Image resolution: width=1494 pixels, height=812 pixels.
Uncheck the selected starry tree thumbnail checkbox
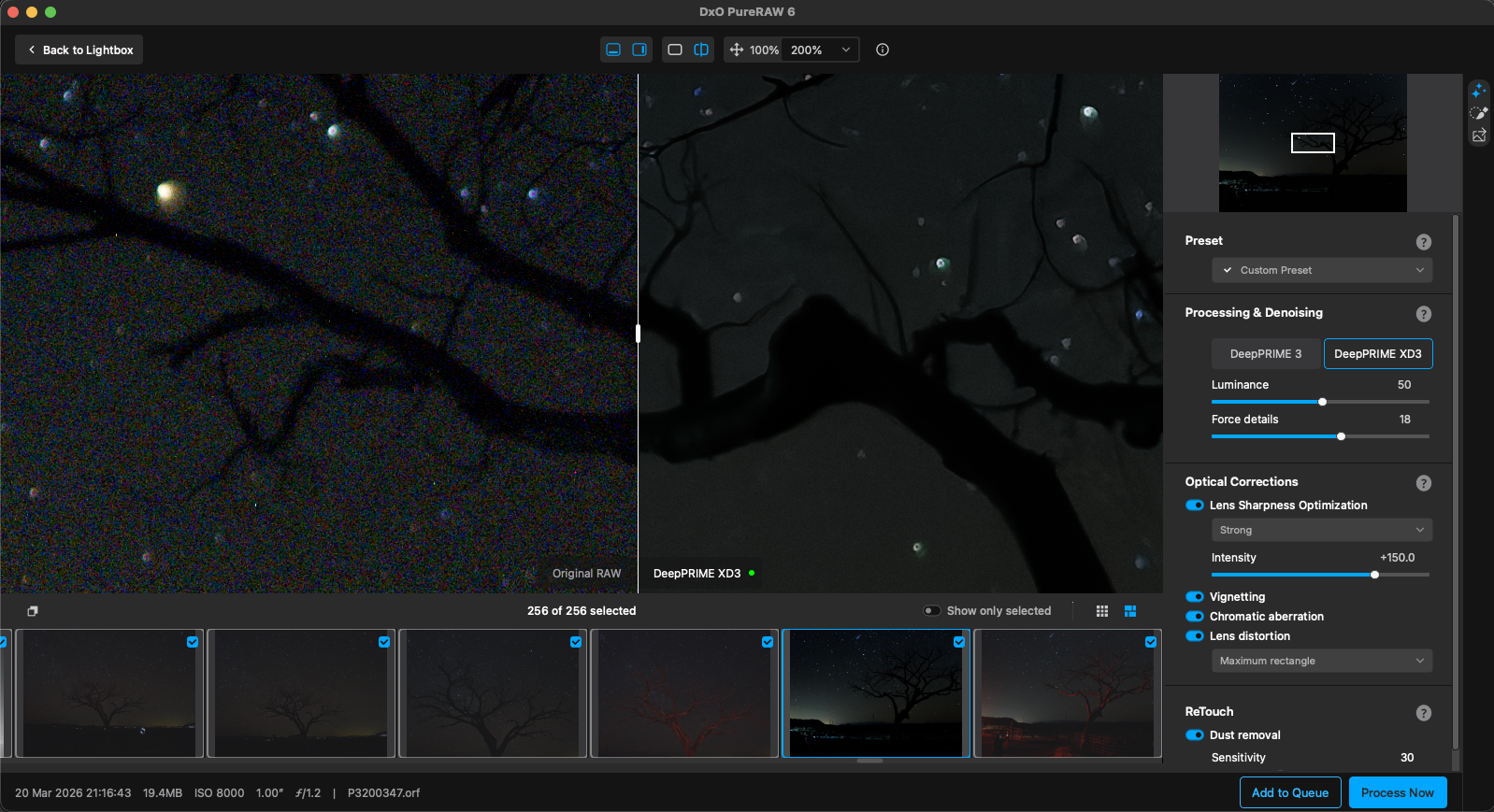[x=959, y=642]
